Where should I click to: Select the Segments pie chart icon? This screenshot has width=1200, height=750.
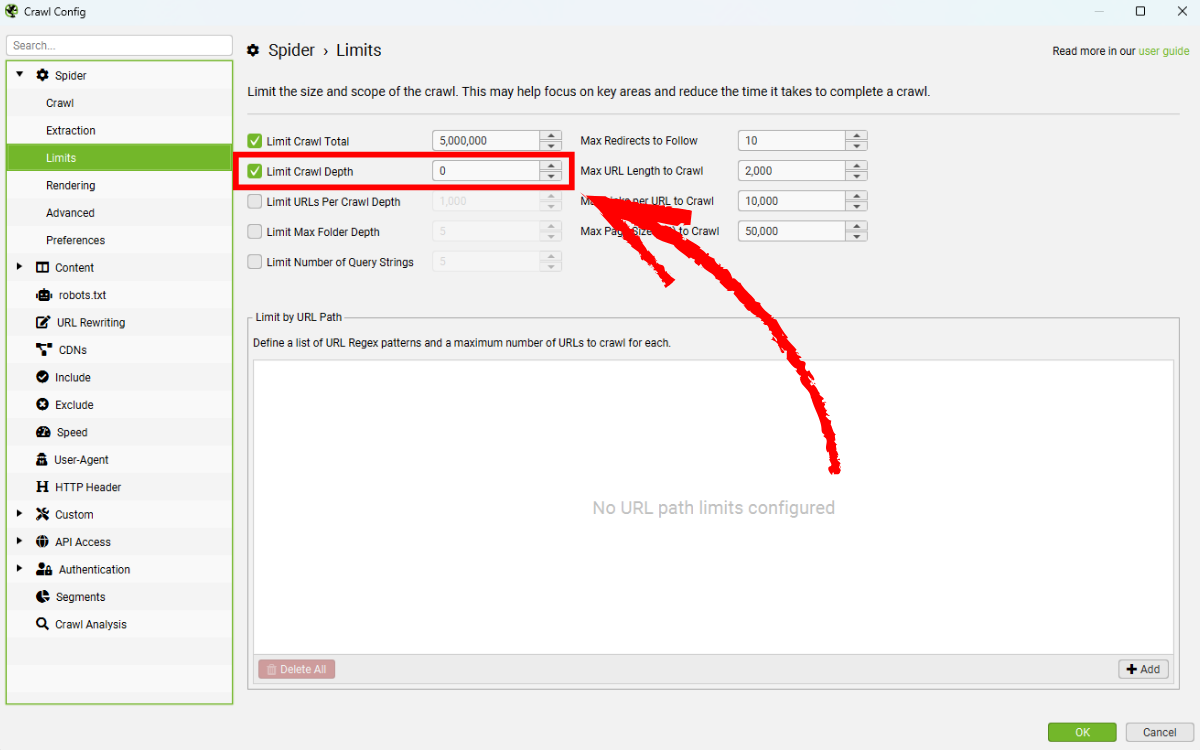point(42,597)
